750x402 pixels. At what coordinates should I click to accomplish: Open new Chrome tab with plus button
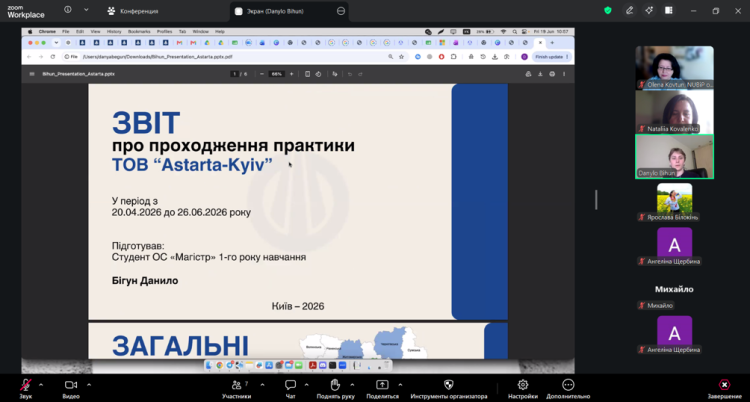pos(552,43)
